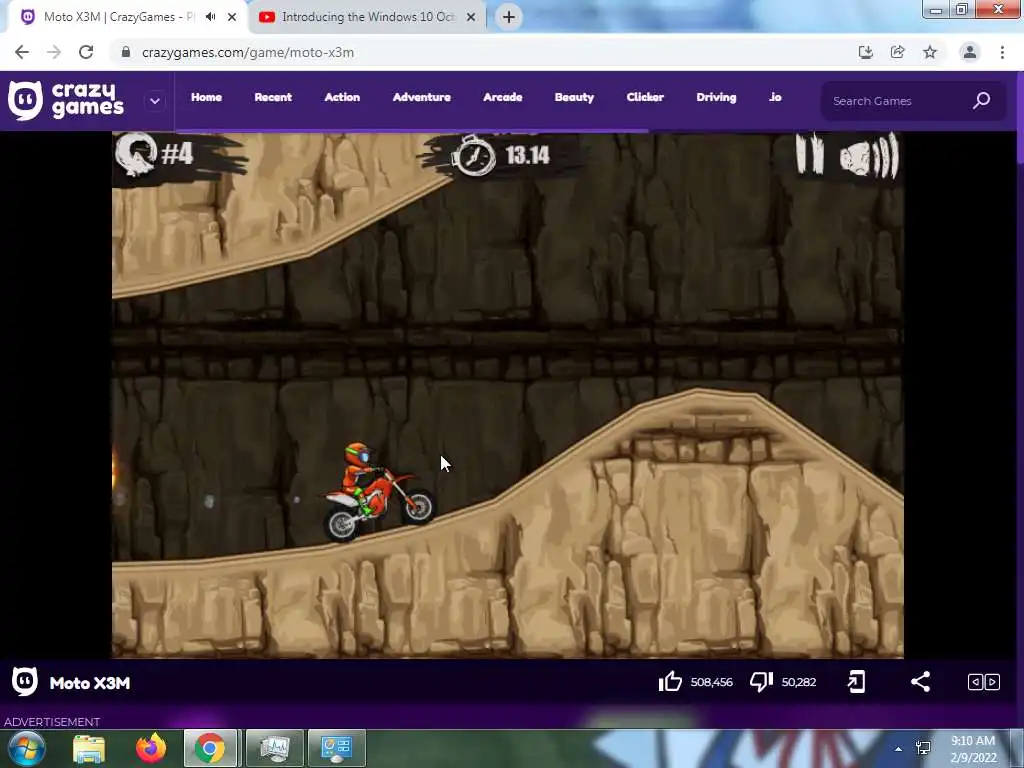Open the Chrome three-dot menu
The height and width of the screenshot is (768, 1024).
(1002, 52)
